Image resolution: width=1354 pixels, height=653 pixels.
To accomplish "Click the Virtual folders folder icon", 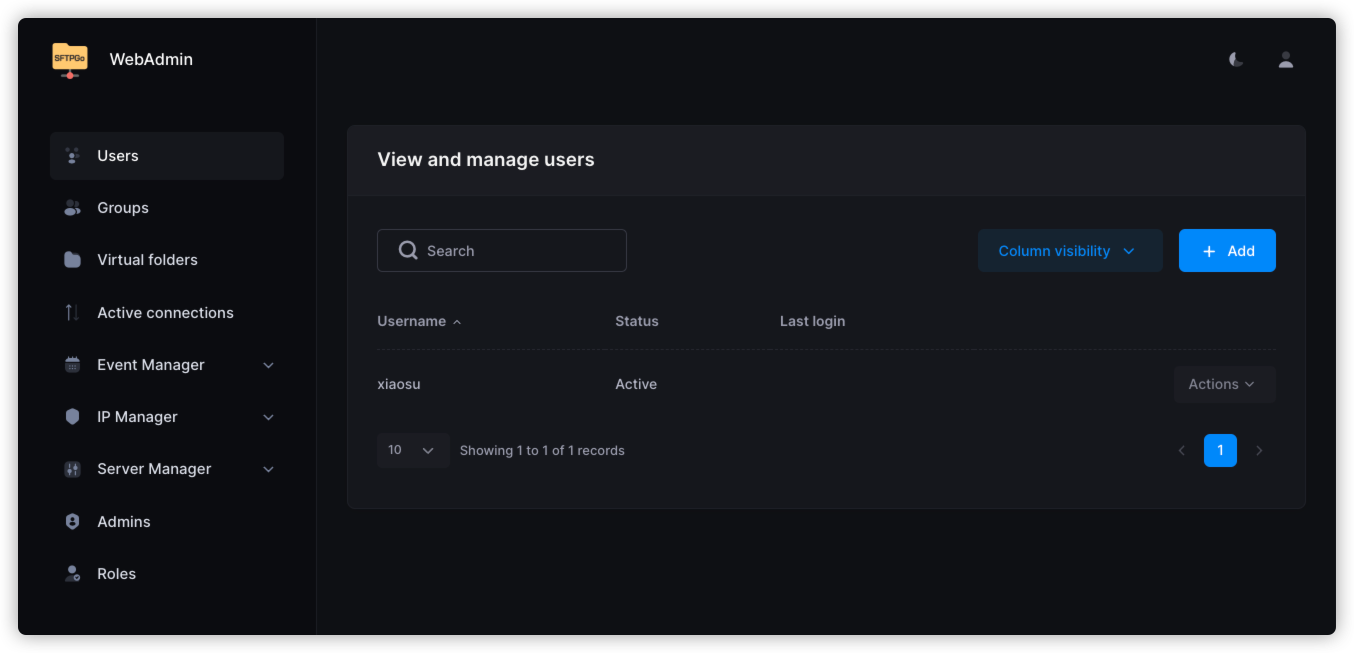I will (72, 260).
